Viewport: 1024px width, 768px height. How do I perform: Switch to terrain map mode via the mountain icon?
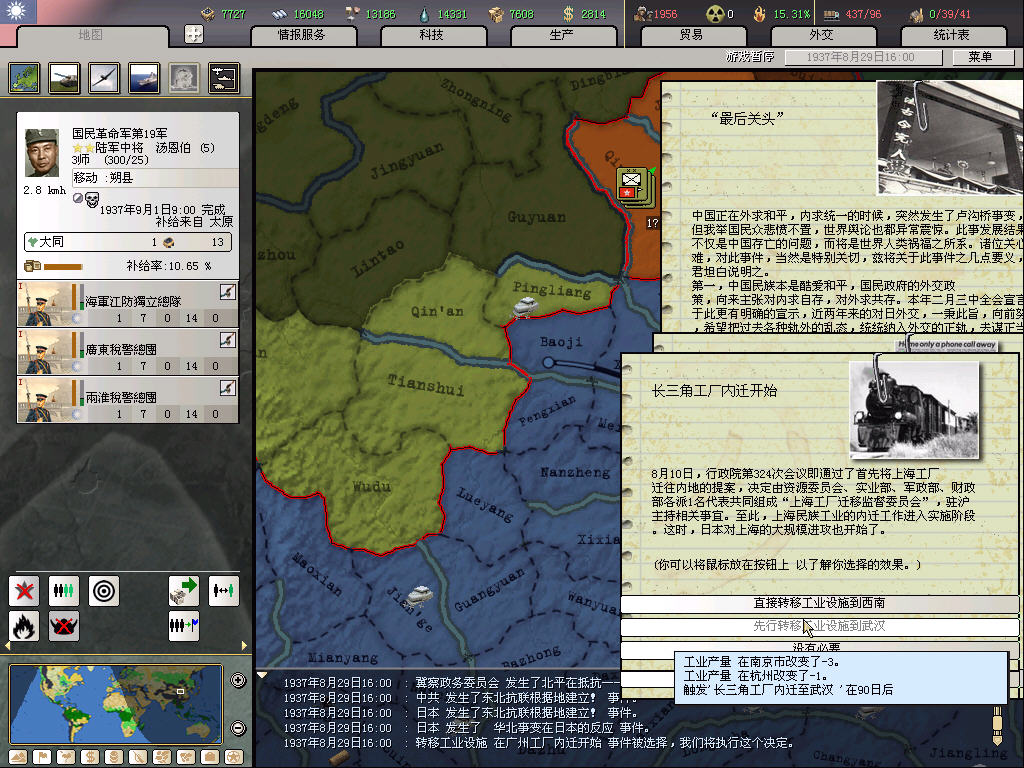click(18, 758)
